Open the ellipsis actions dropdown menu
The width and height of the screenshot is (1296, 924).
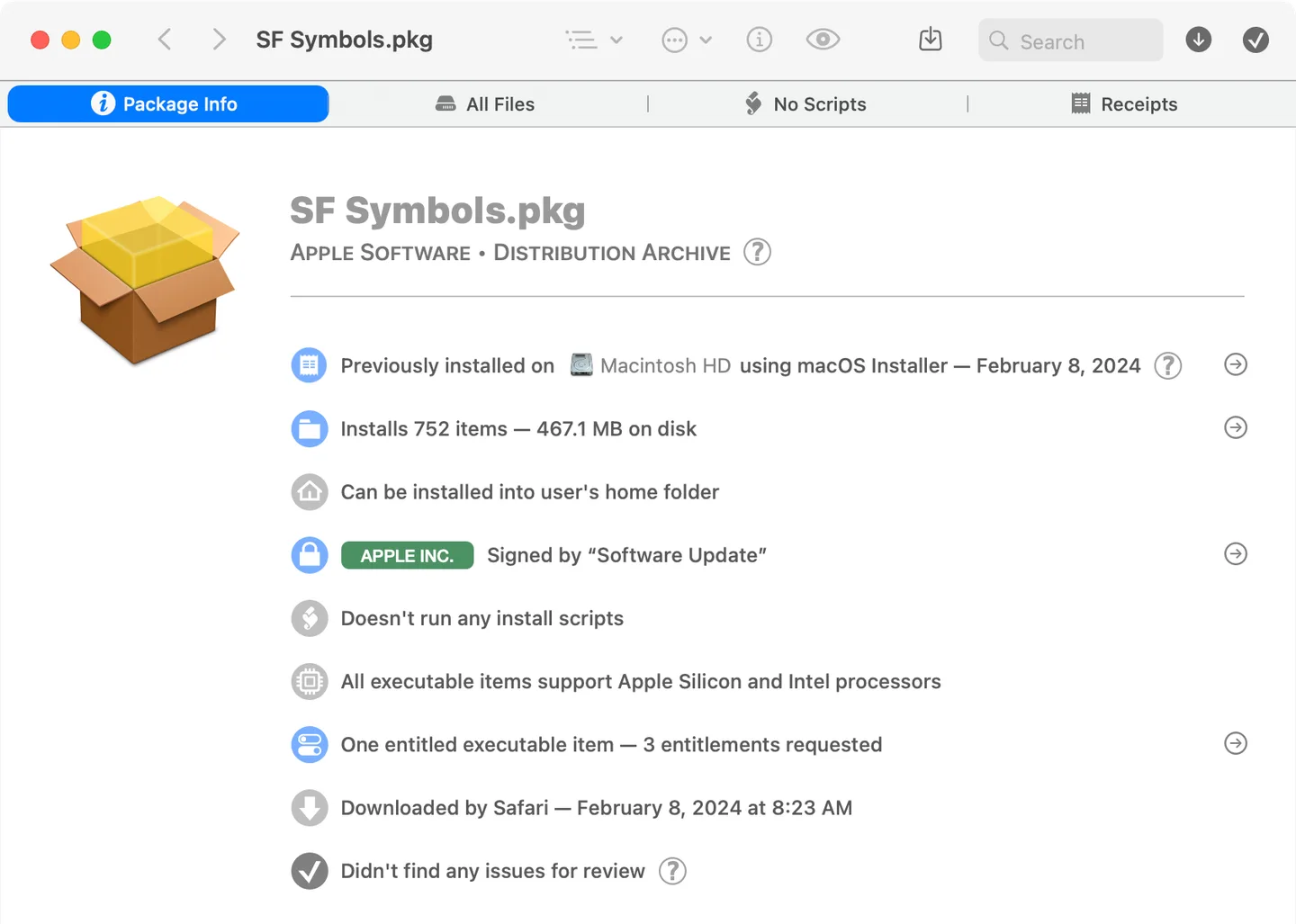(687, 40)
